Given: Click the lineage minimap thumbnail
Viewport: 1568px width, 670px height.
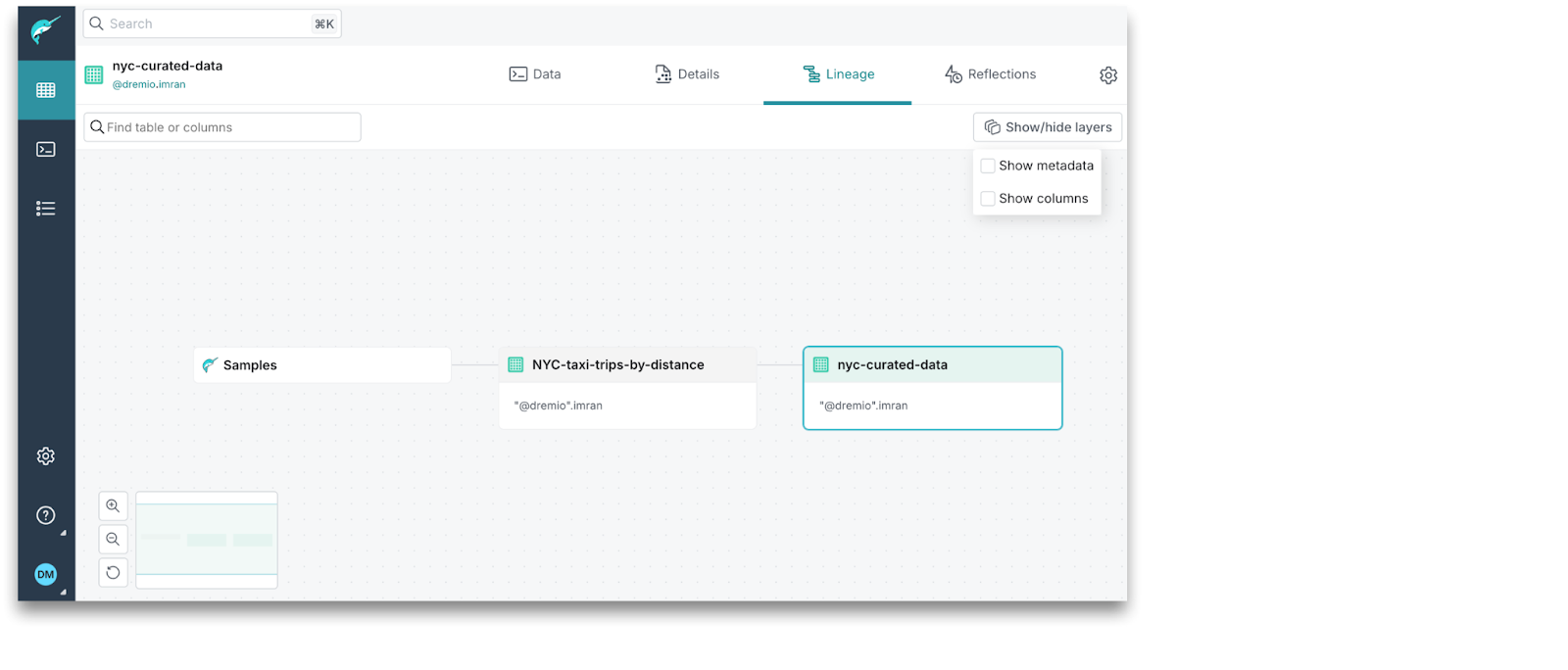Looking at the screenshot, I should (x=207, y=540).
